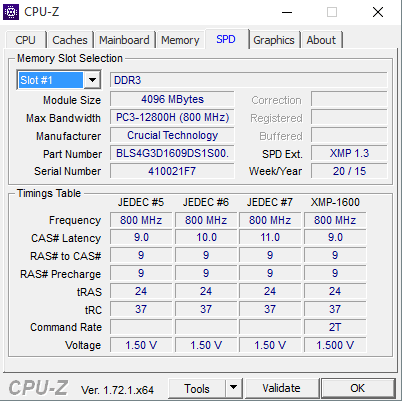Screen dimensions: 402x401
Task: Open the Tools dropdown arrow
Action: tap(234, 388)
